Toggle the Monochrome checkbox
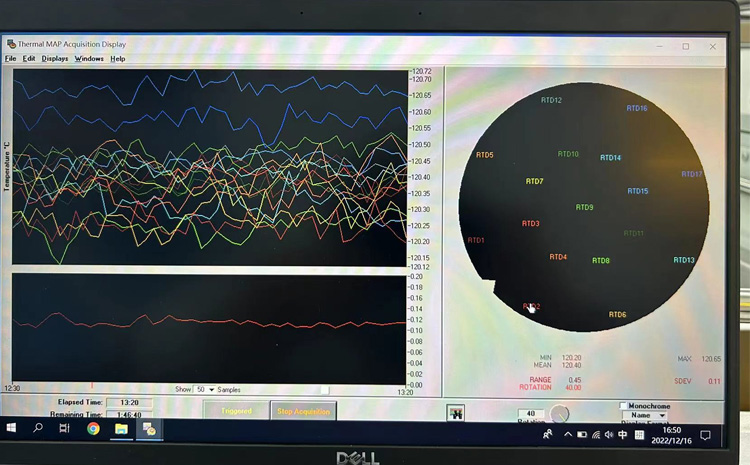This screenshot has width=750, height=465. [x=623, y=406]
